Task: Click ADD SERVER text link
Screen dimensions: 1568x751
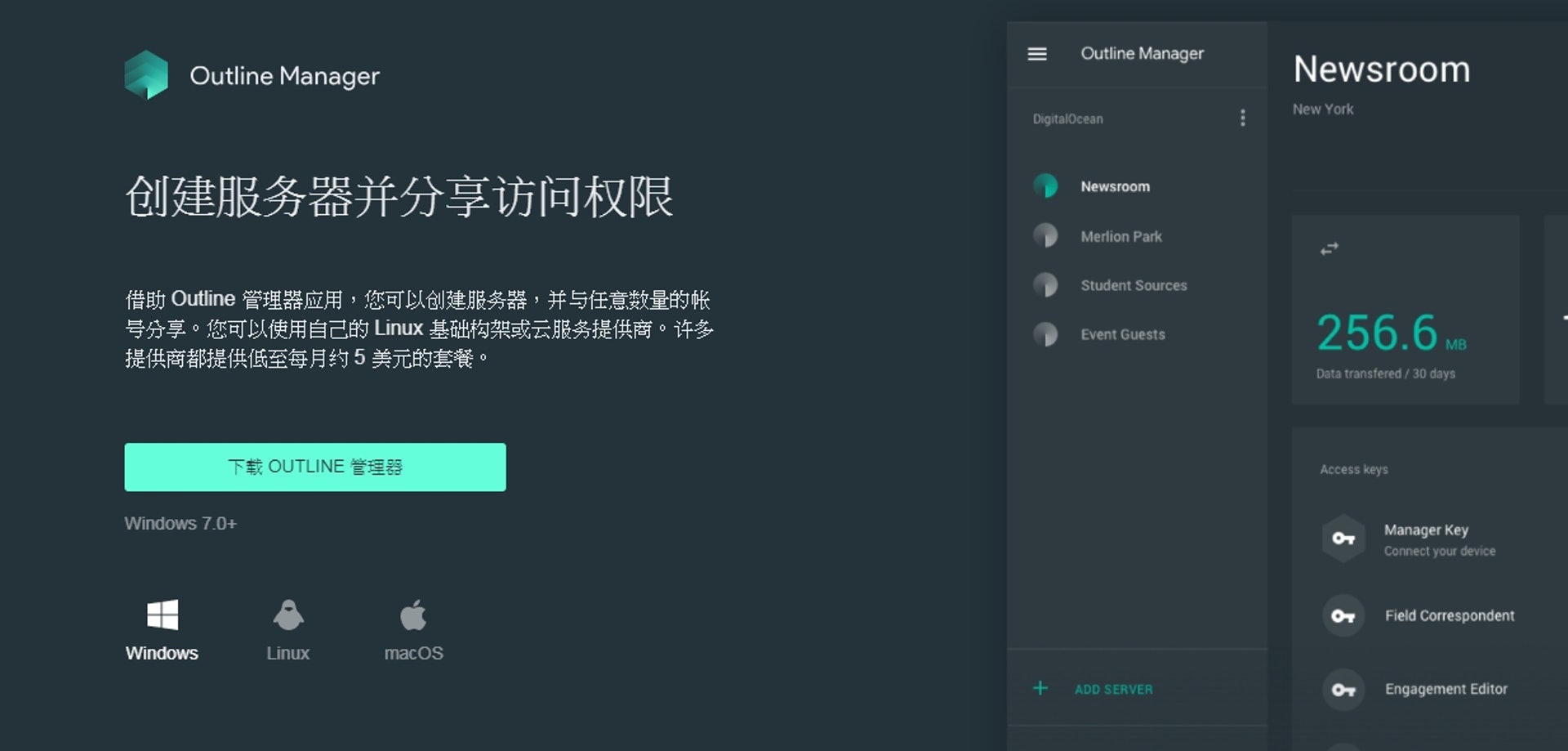Action: click(x=1113, y=690)
